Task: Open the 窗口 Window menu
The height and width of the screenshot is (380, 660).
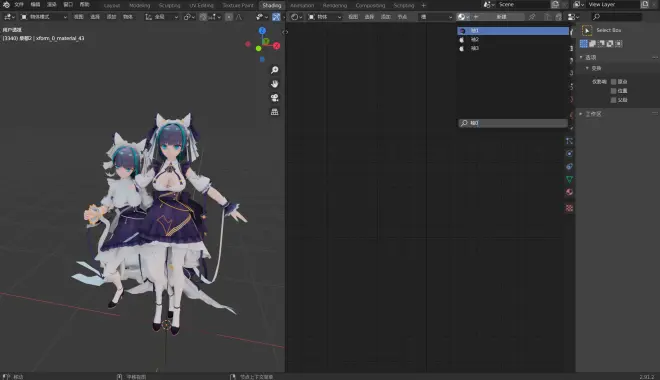Action: tap(68, 5)
